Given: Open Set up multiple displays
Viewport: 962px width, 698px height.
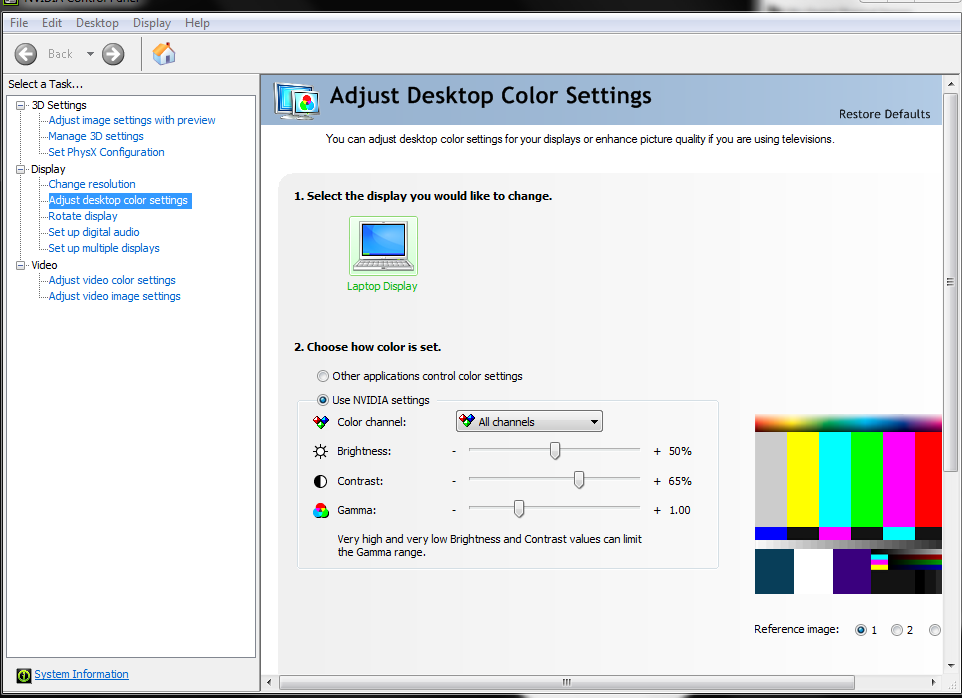Looking at the screenshot, I should click(104, 248).
